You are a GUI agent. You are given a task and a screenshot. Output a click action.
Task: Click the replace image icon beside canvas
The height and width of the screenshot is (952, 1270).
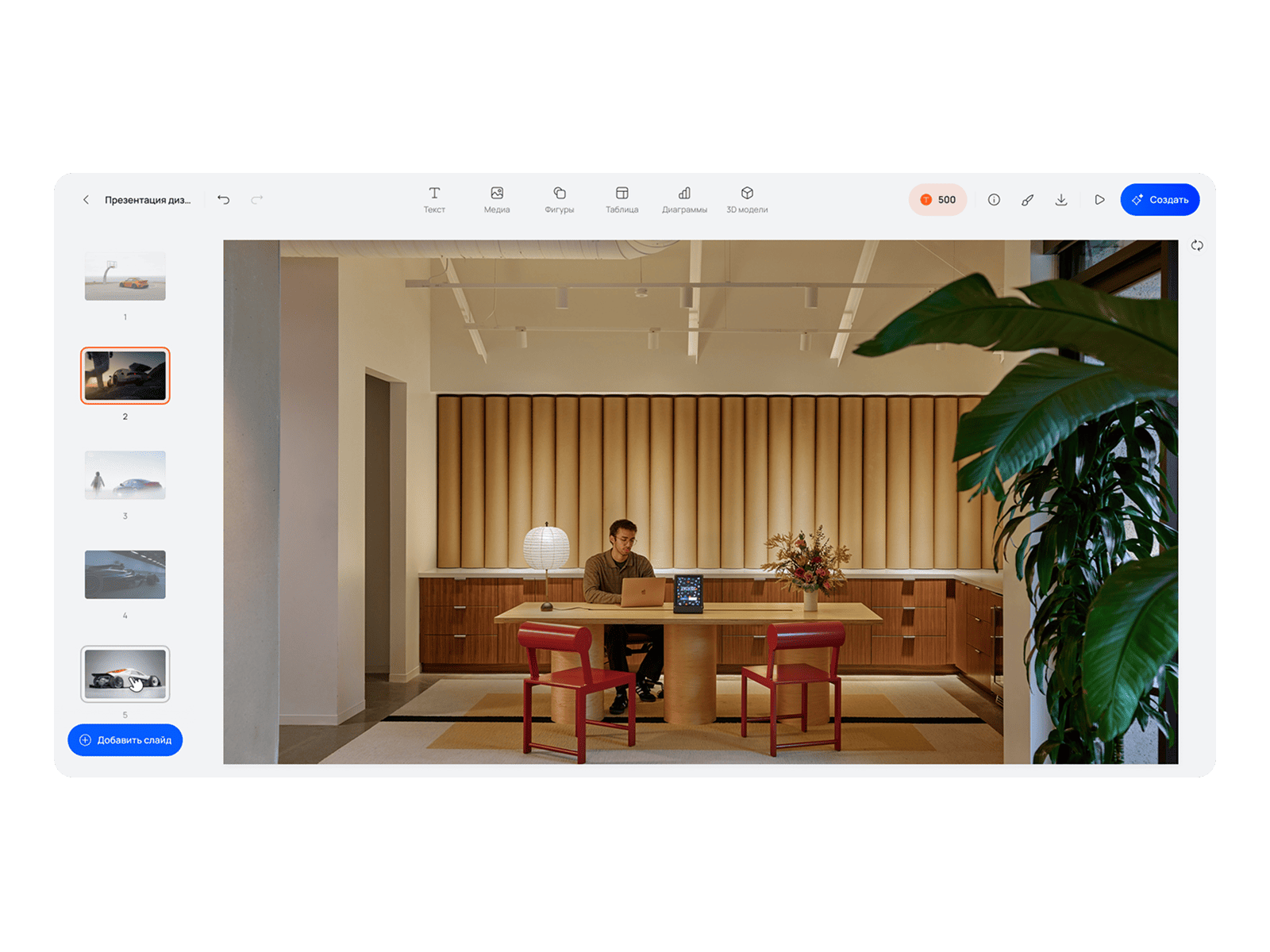(1197, 246)
